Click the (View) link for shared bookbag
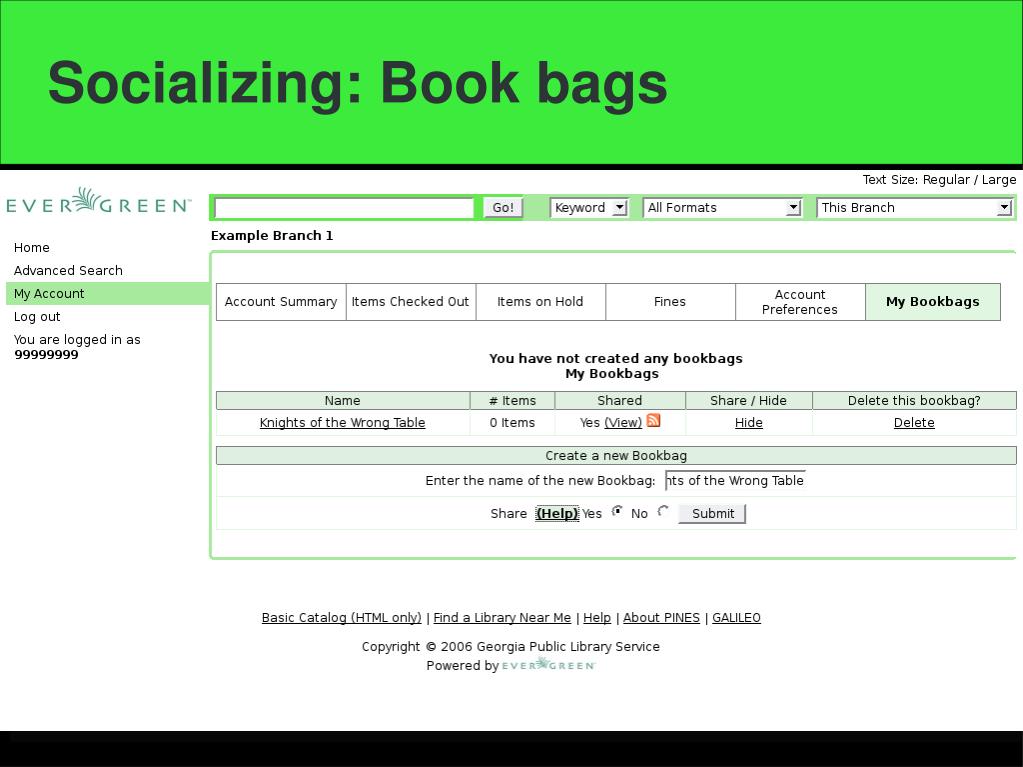 [x=623, y=423]
